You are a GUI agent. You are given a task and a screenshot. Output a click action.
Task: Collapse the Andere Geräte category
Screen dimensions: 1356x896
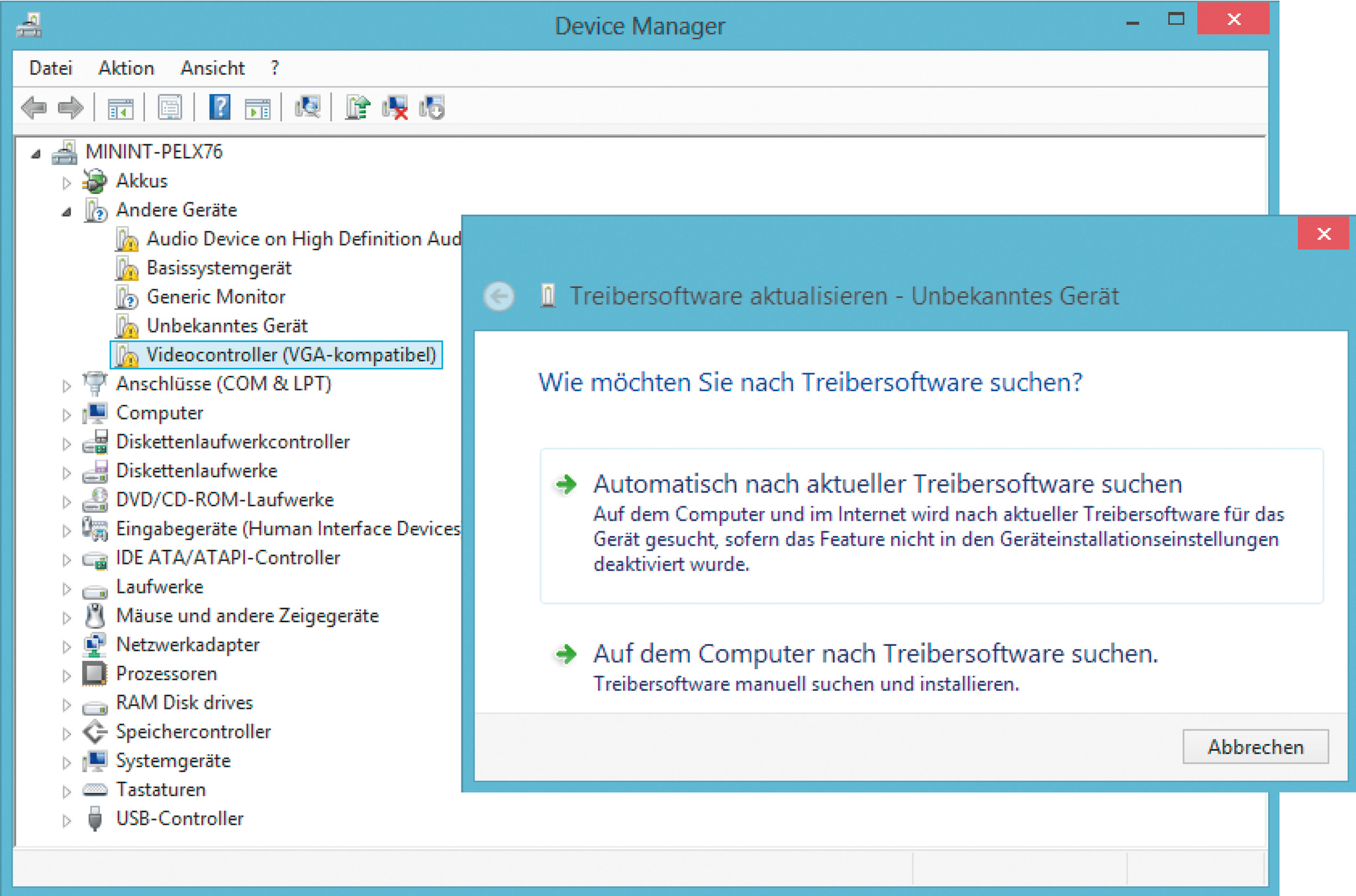[66, 212]
